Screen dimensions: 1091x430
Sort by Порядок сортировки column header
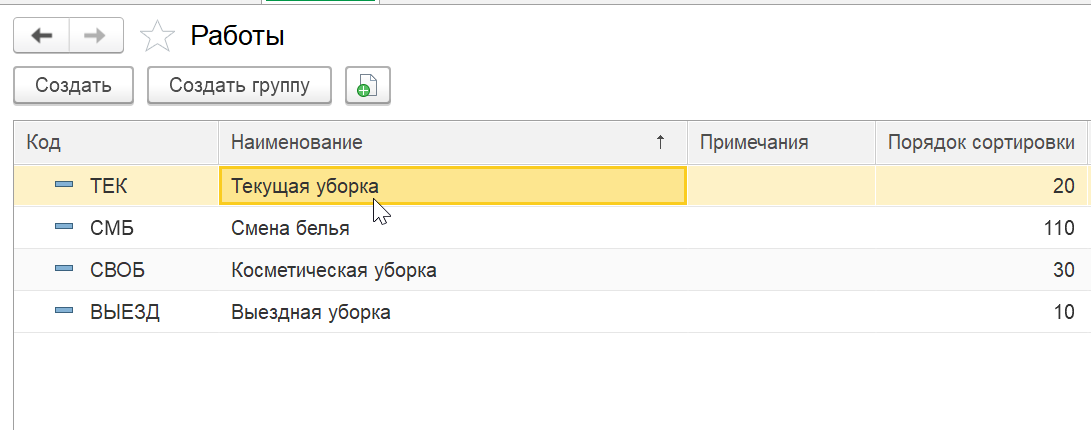(981, 143)
